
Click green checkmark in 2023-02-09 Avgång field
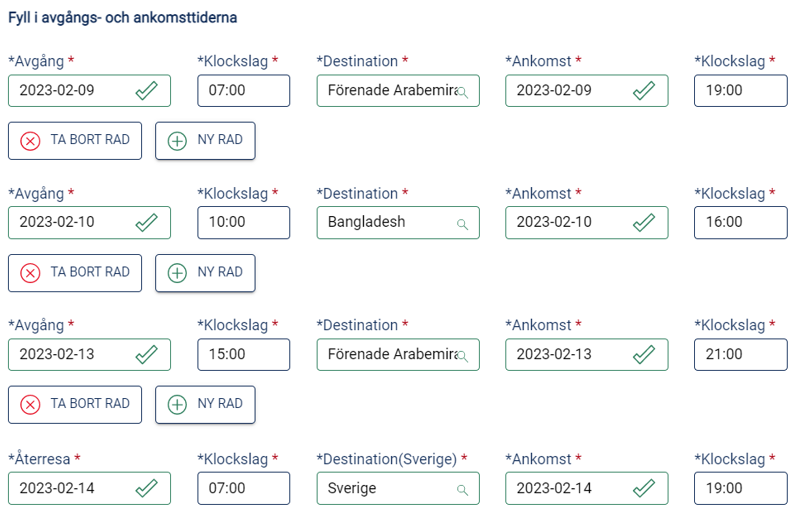pyautogui.click(x=147, y=91)
